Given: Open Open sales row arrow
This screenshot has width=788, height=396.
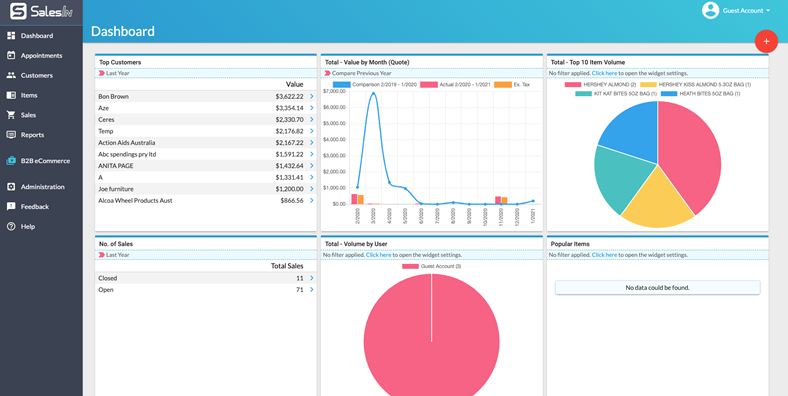Looking at the screenshot, I should 312,289.
